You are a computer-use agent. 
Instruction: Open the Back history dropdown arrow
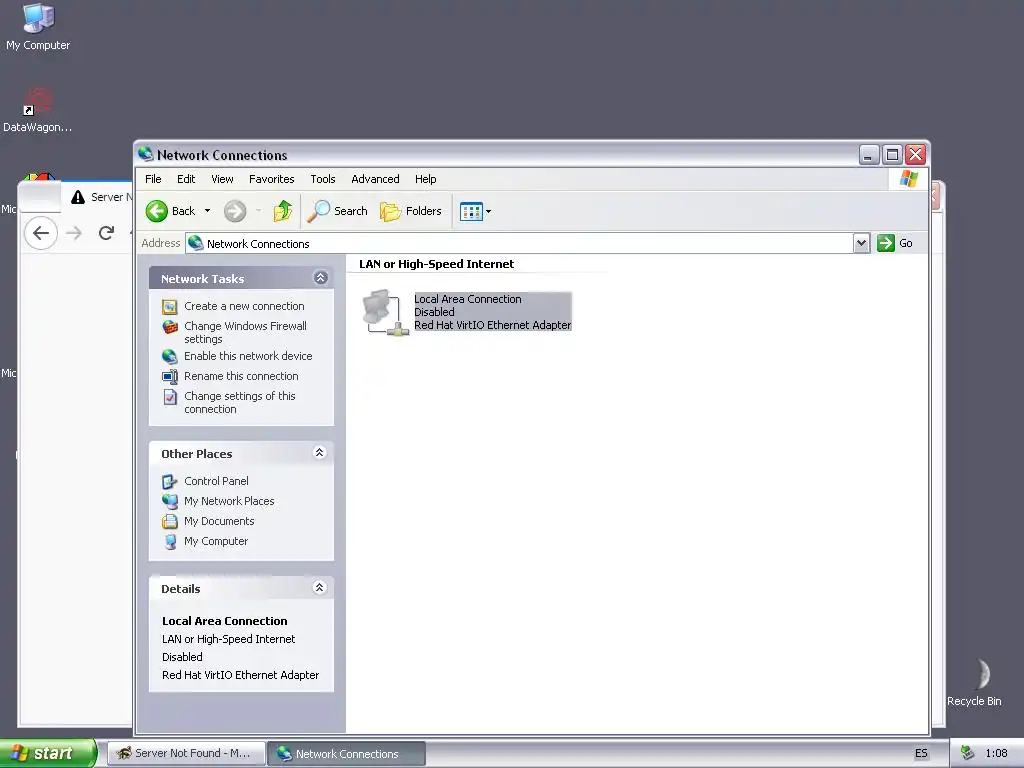tap(207, 211)
